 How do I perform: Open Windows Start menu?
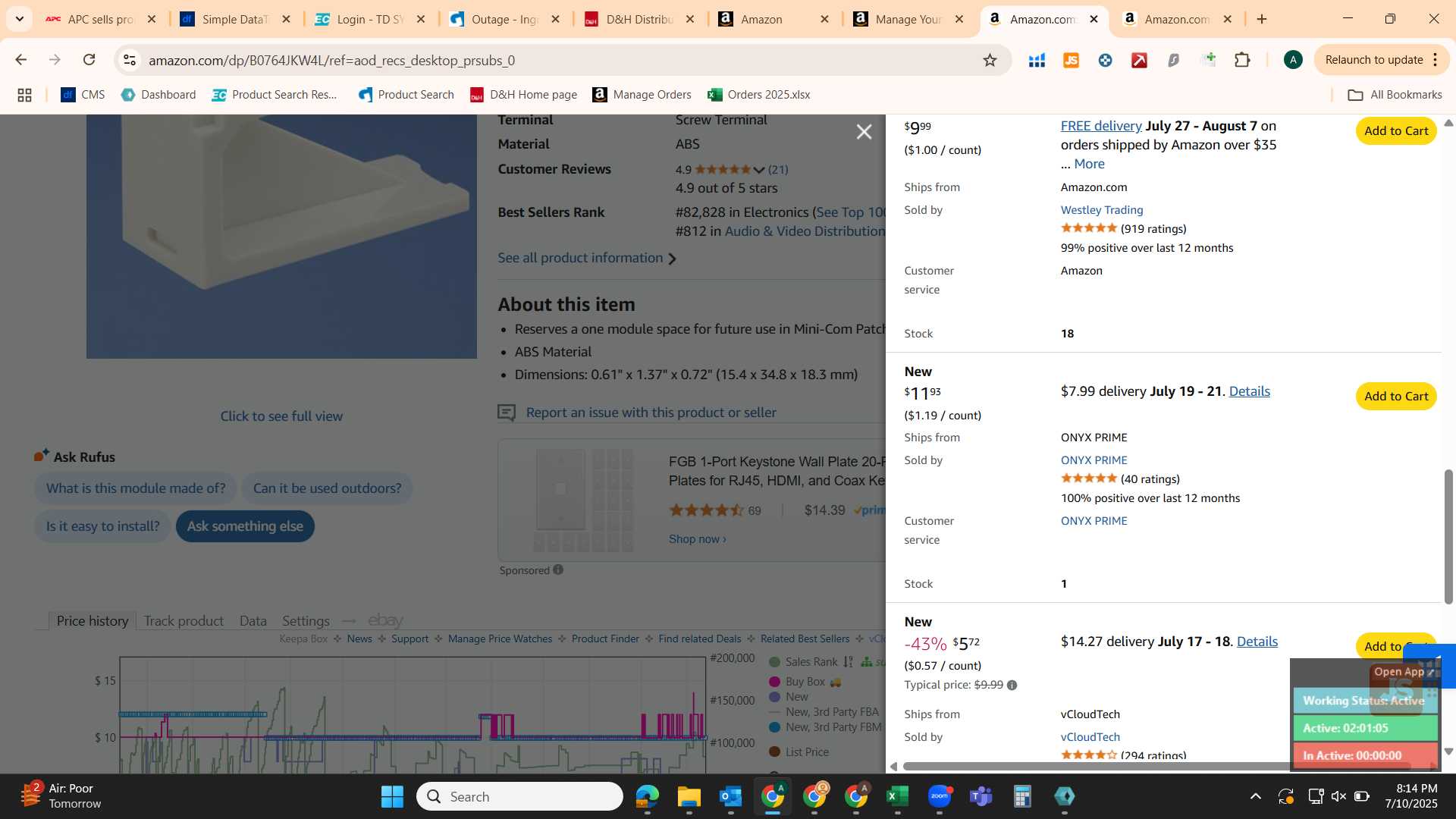coord(392,797)
